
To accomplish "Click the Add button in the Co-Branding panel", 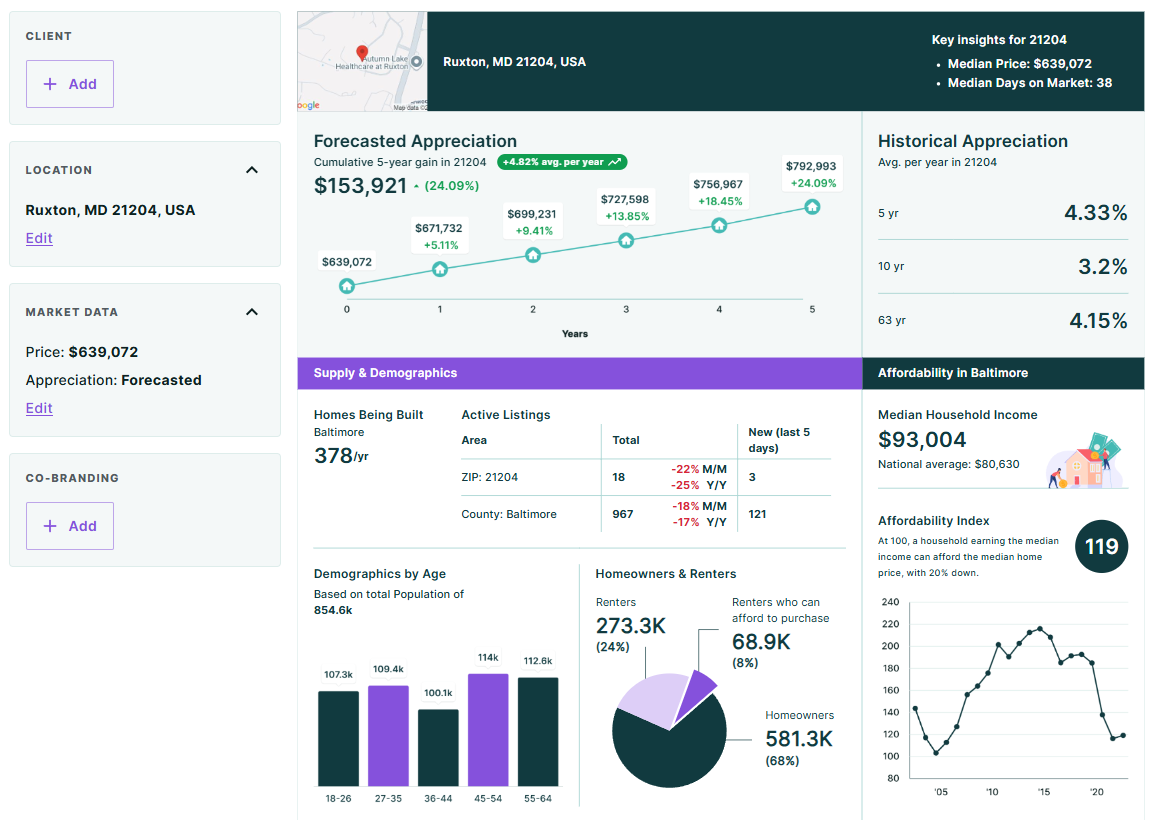I will pyautogui.click(x=69, y=525).
